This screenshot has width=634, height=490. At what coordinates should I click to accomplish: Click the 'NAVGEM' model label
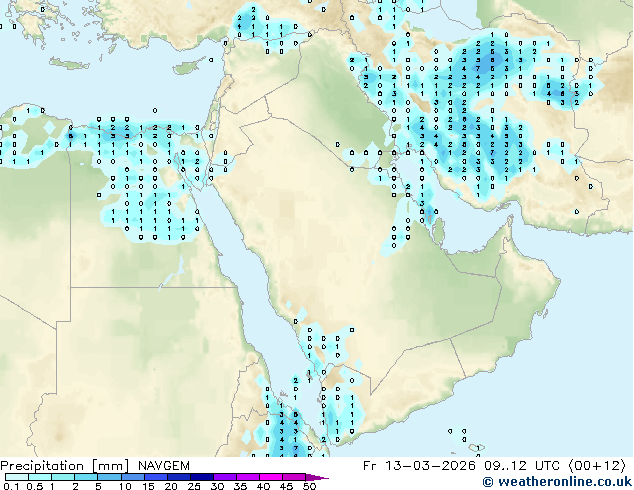pyautogui.click(x=164, y=466)
